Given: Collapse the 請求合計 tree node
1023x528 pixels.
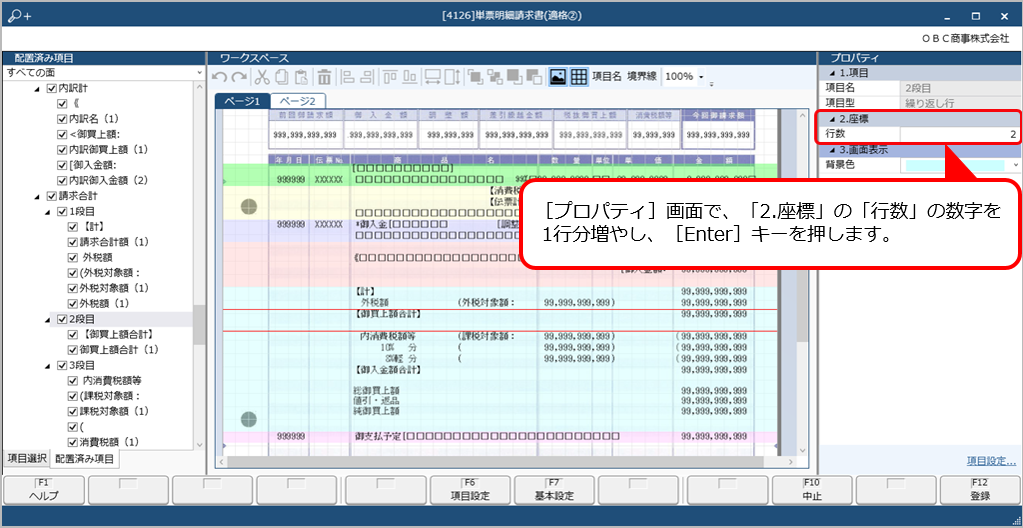Looking at the screenshot, I should (37, 196).
